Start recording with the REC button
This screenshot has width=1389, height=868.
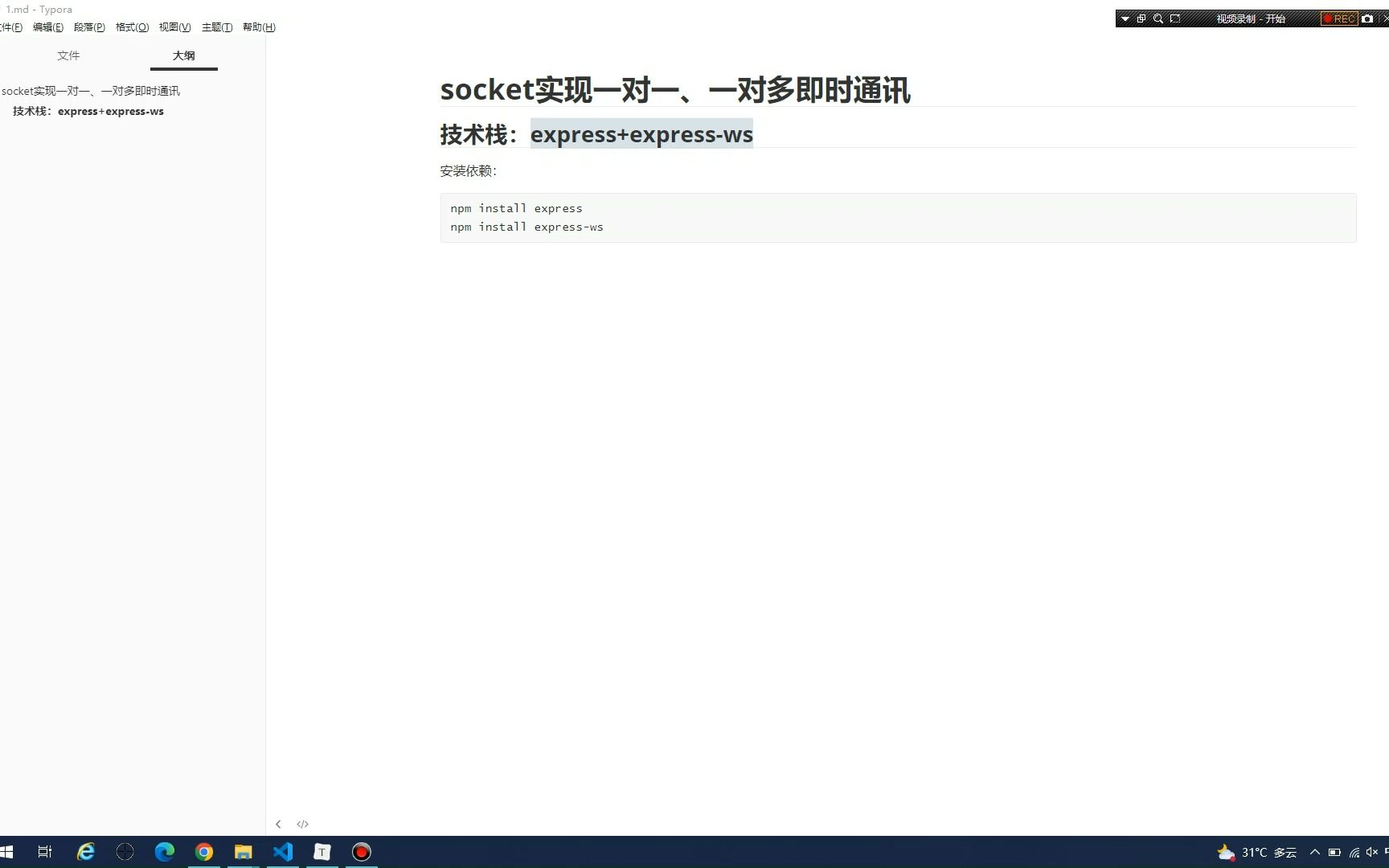tap(1339, 18)
